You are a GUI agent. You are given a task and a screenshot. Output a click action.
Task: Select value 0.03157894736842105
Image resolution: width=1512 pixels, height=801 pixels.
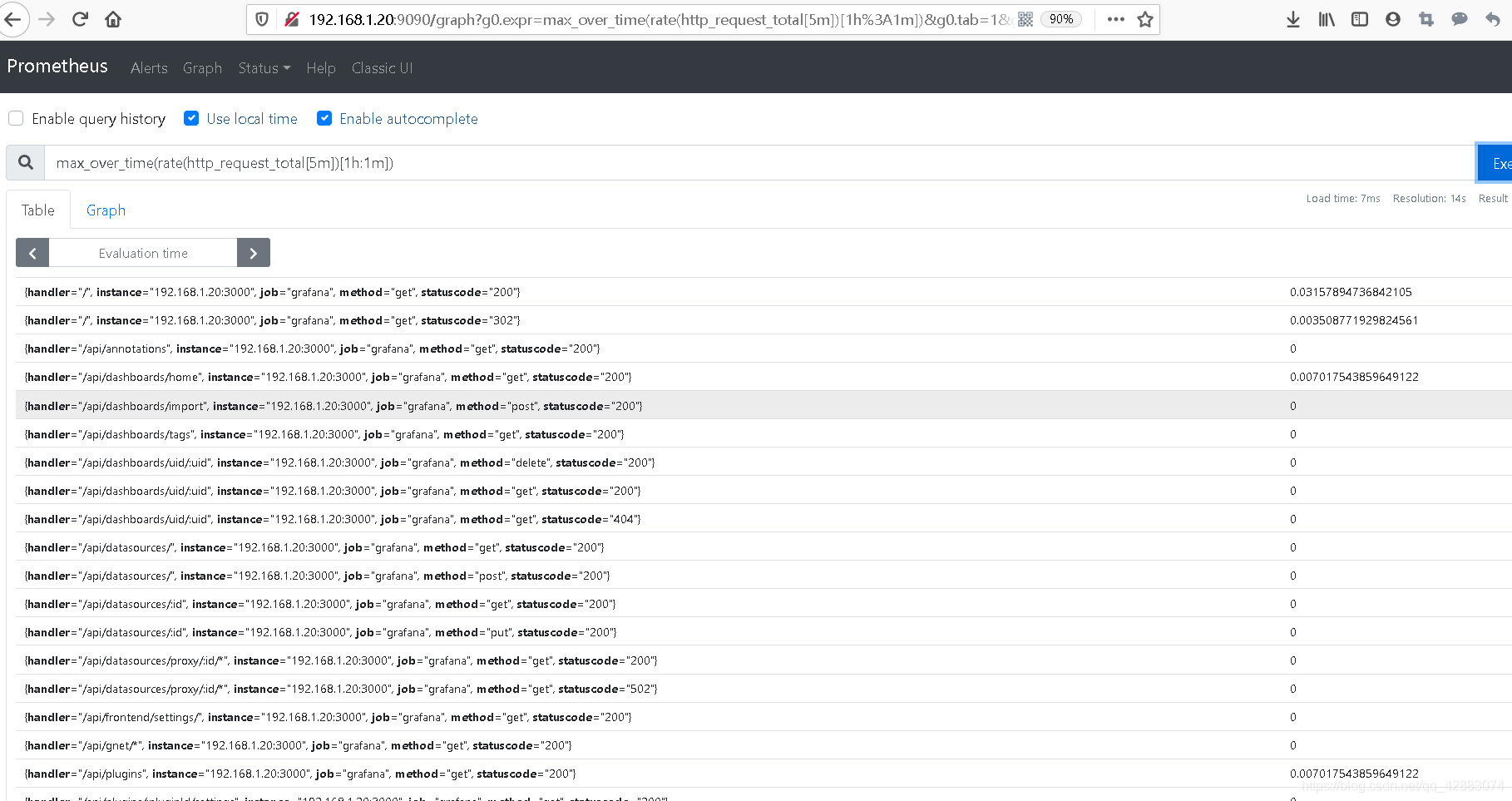coord(1351,292)
